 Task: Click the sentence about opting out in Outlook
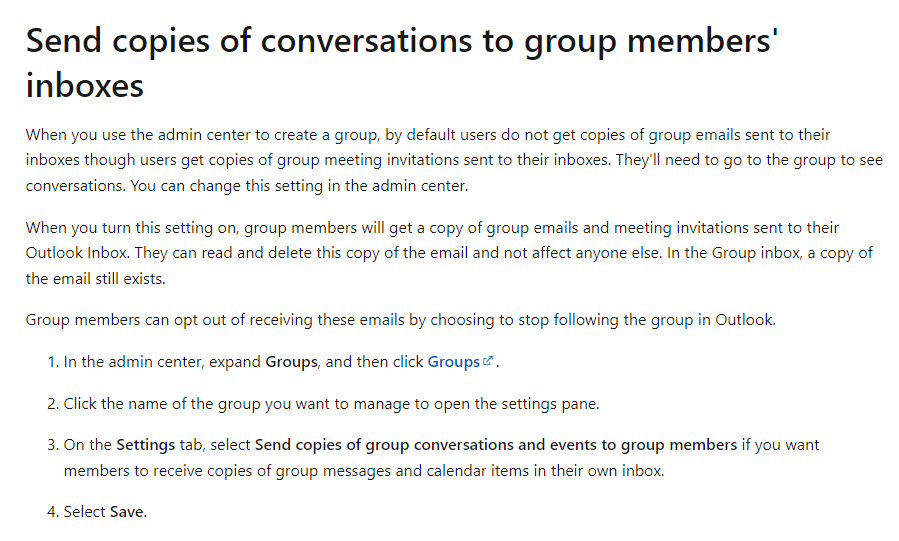401,319
